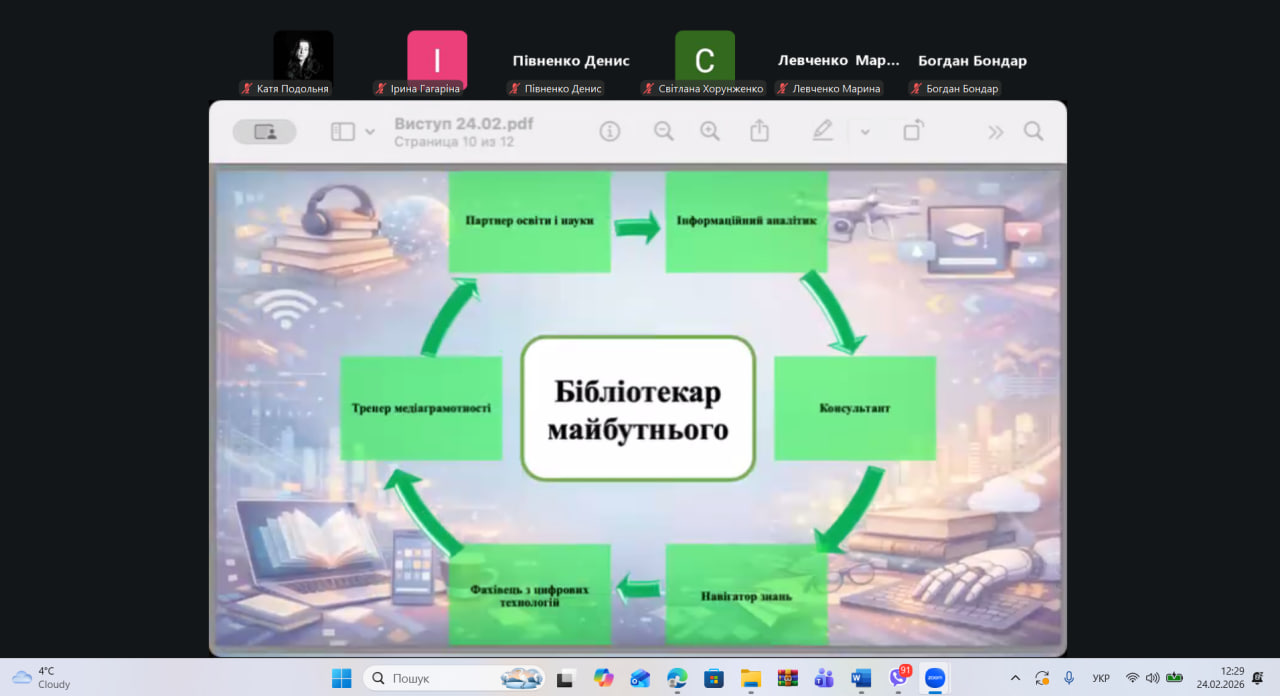Viewport: 1280px width, 696px height.
Task: Toggle the microphone icon in system tray
Action: (1069, 678)
